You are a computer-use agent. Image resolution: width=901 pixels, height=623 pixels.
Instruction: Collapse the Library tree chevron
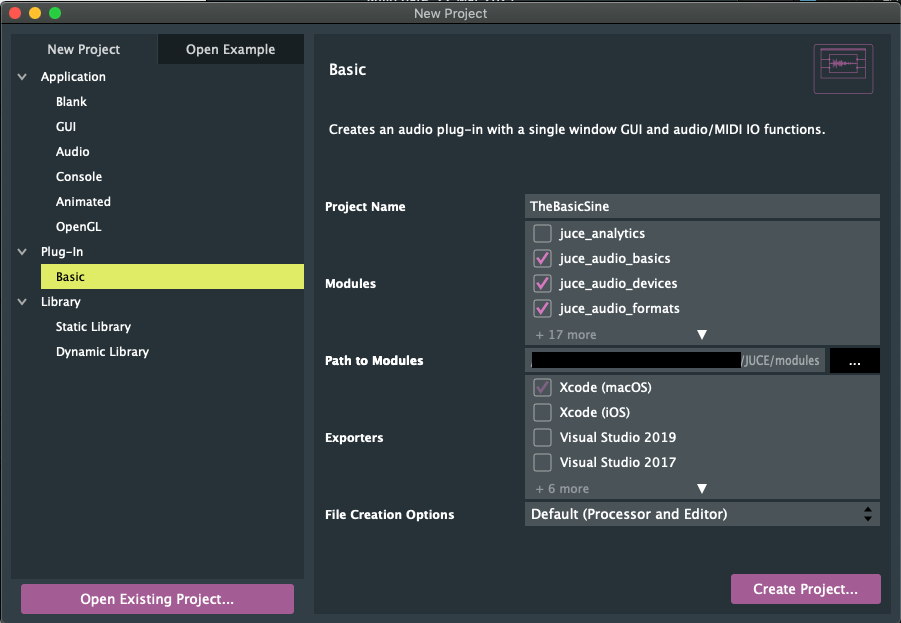tap(22, 302)
